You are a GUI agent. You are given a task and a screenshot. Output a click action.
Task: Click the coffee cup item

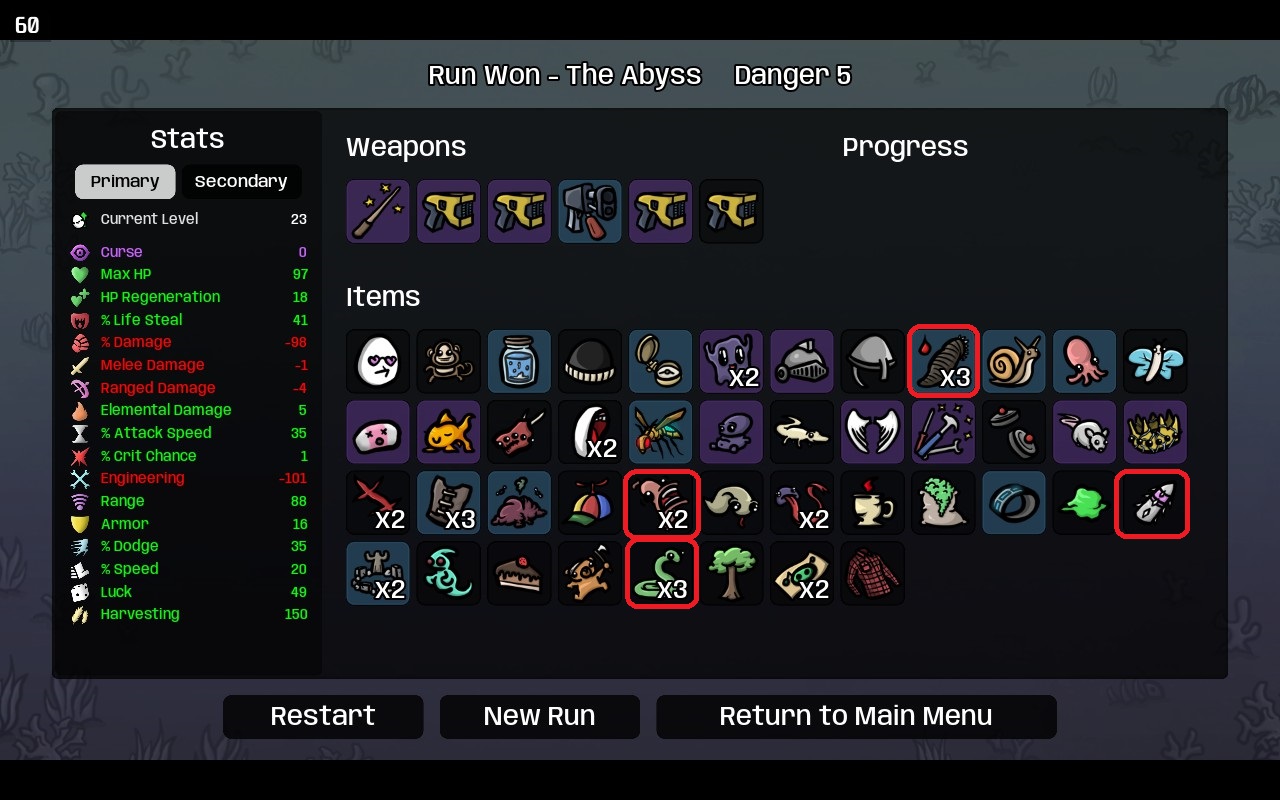[872, 502]
